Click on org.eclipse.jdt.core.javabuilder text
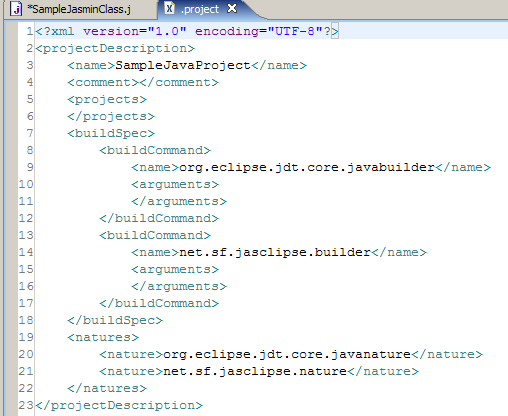This screenshot has height=416, width=508. point(307,167)
